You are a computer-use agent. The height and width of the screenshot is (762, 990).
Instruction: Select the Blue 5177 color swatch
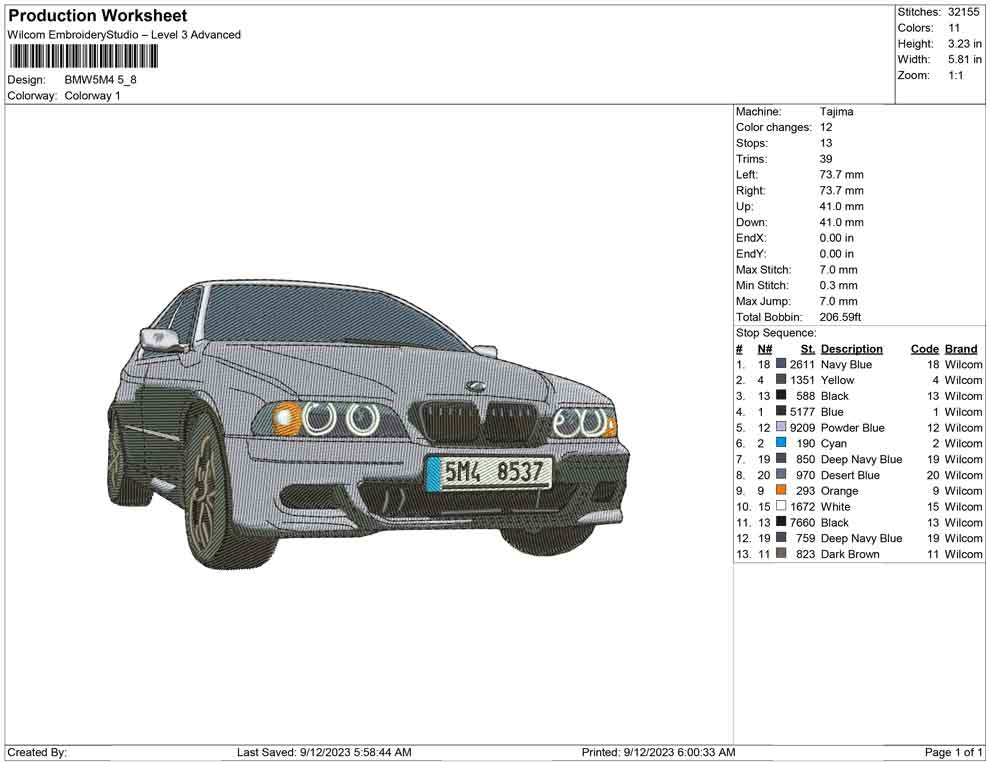click(781, 412)
